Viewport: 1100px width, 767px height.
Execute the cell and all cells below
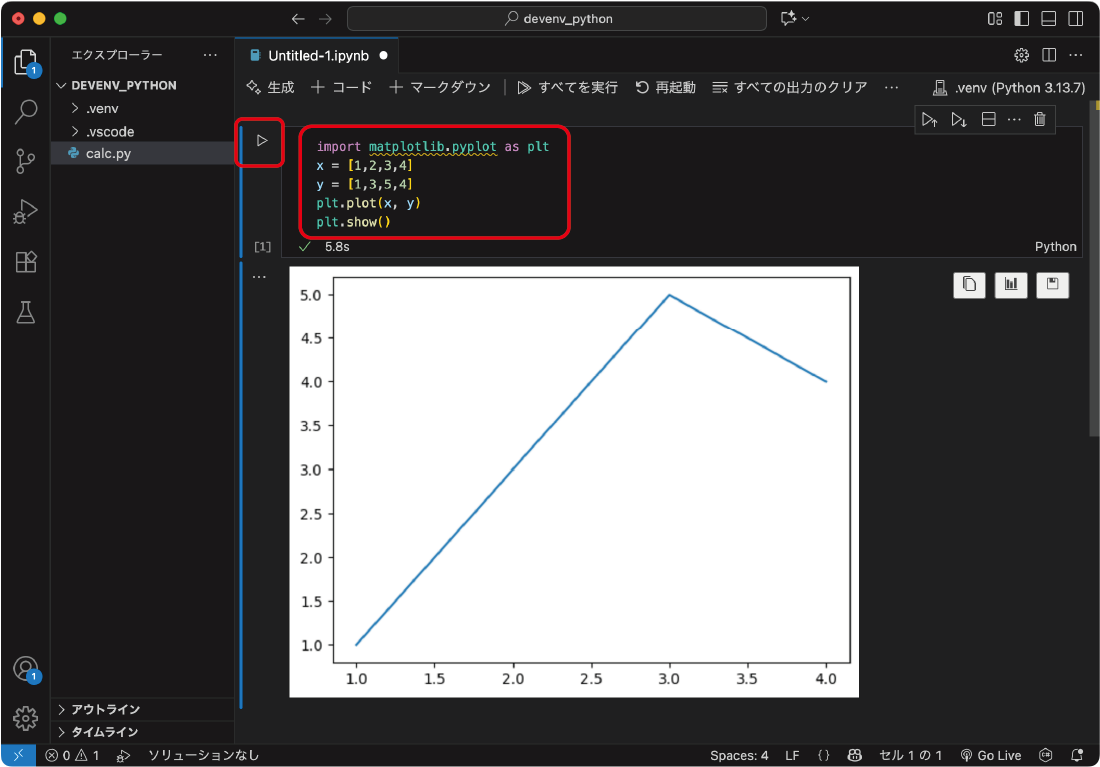960,119
